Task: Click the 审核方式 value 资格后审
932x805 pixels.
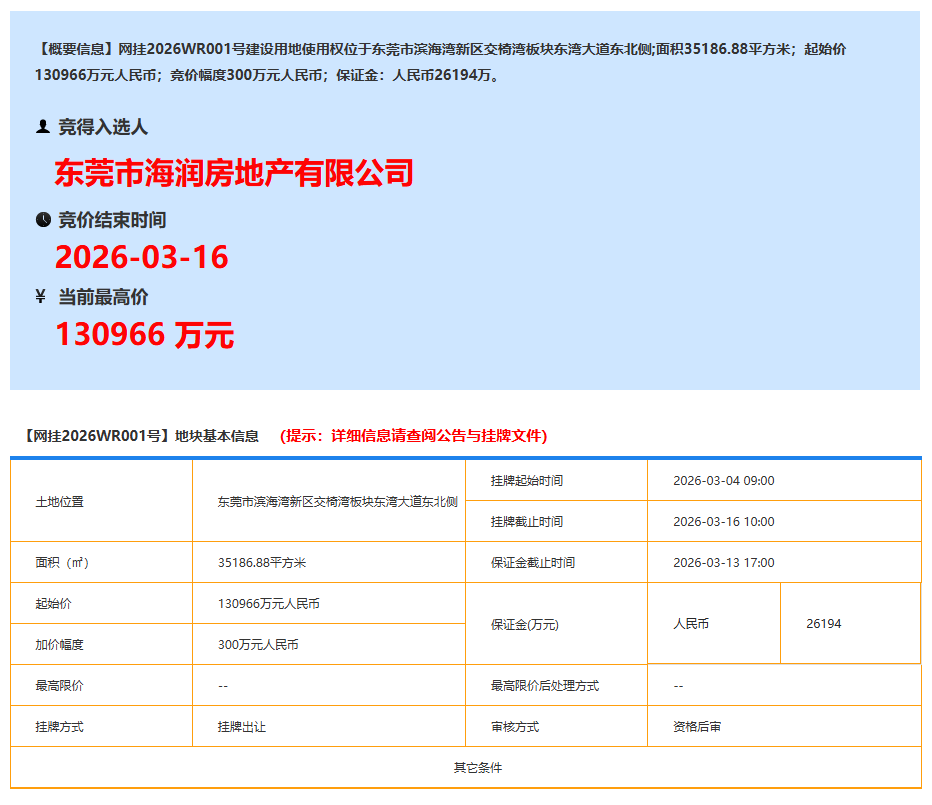Action: coord(697,726)
